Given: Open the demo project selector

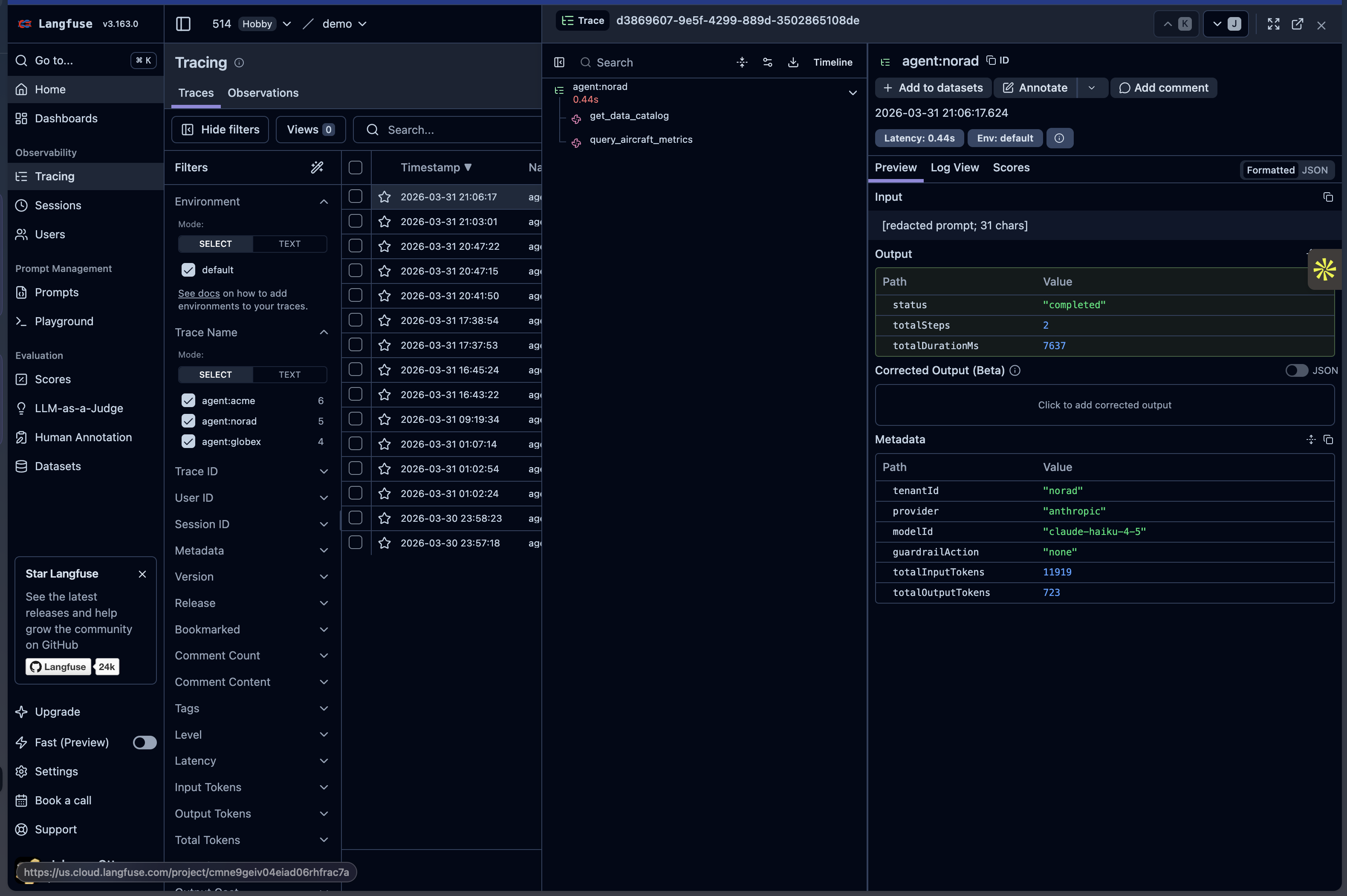Looking at the screenshot, I should pos(362,24).
